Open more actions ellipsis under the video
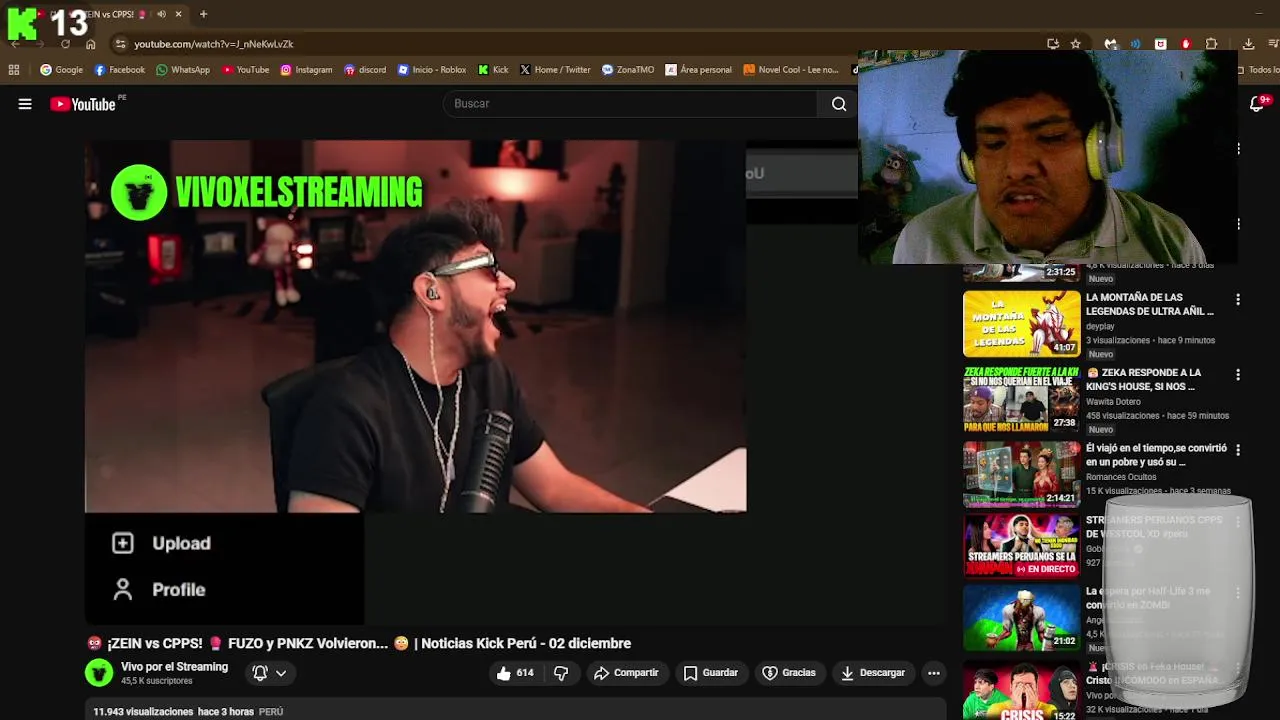This screenshot has height=720, width=1280. point(933,673)
